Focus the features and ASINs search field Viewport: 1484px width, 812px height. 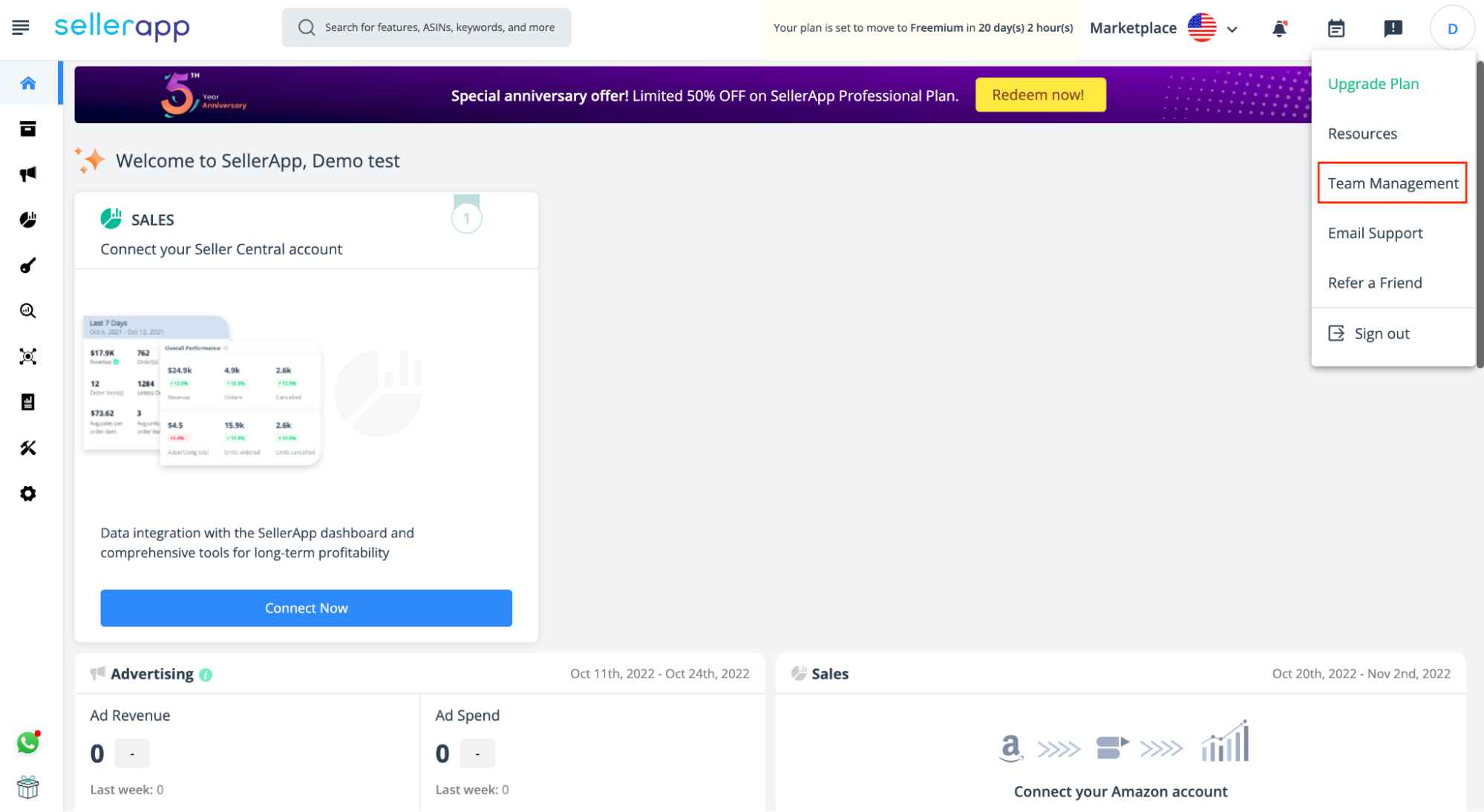coord(427,27)
